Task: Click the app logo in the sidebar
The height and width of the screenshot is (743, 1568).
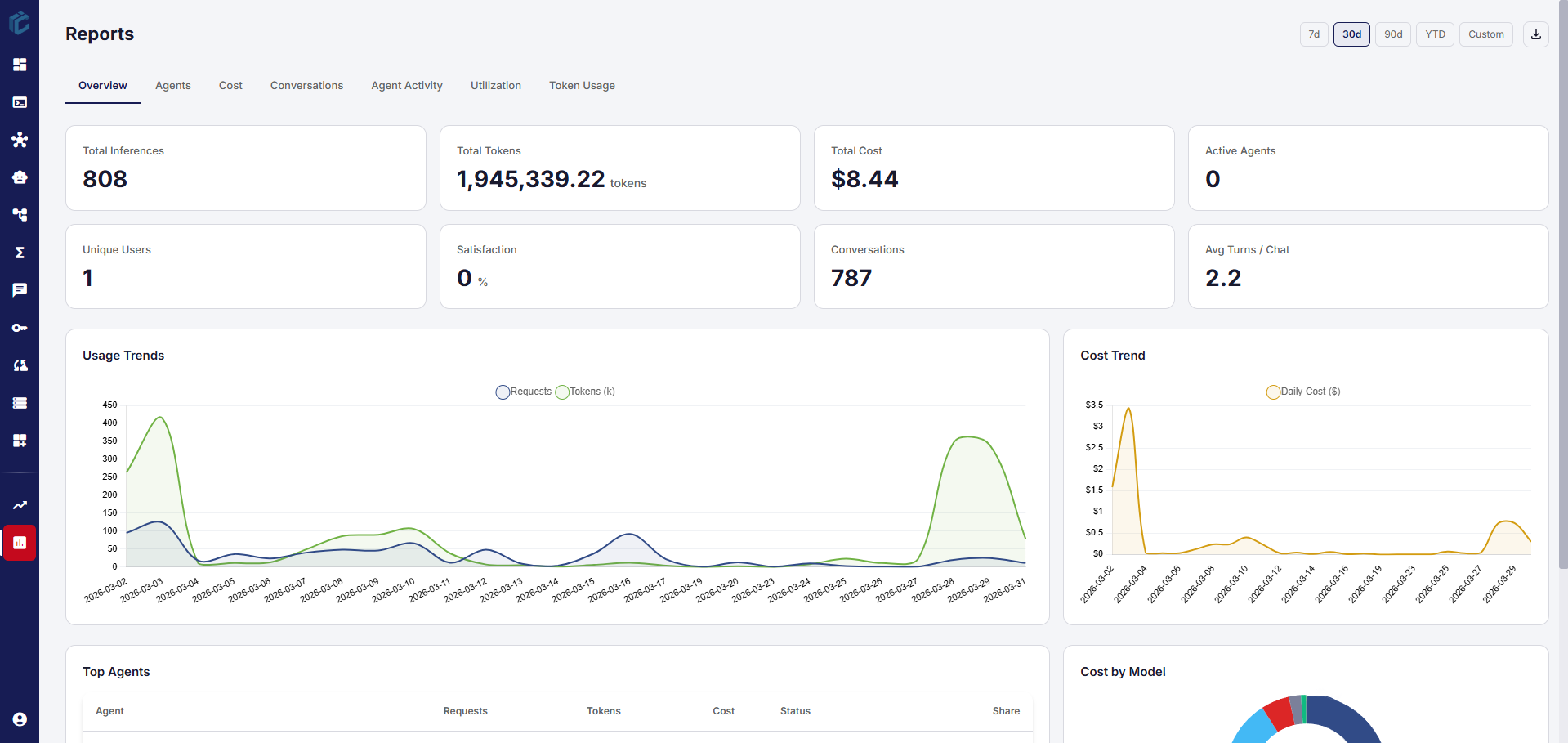Action: [20, 23]
